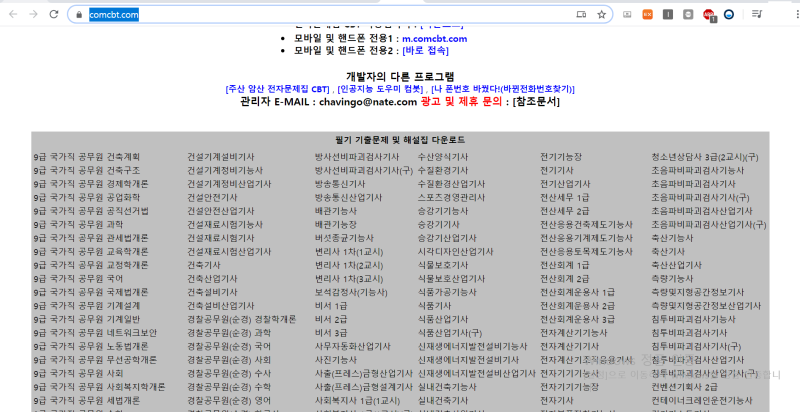
Task: Reload the comcbt.com page
Action: [x=54, y=14]
